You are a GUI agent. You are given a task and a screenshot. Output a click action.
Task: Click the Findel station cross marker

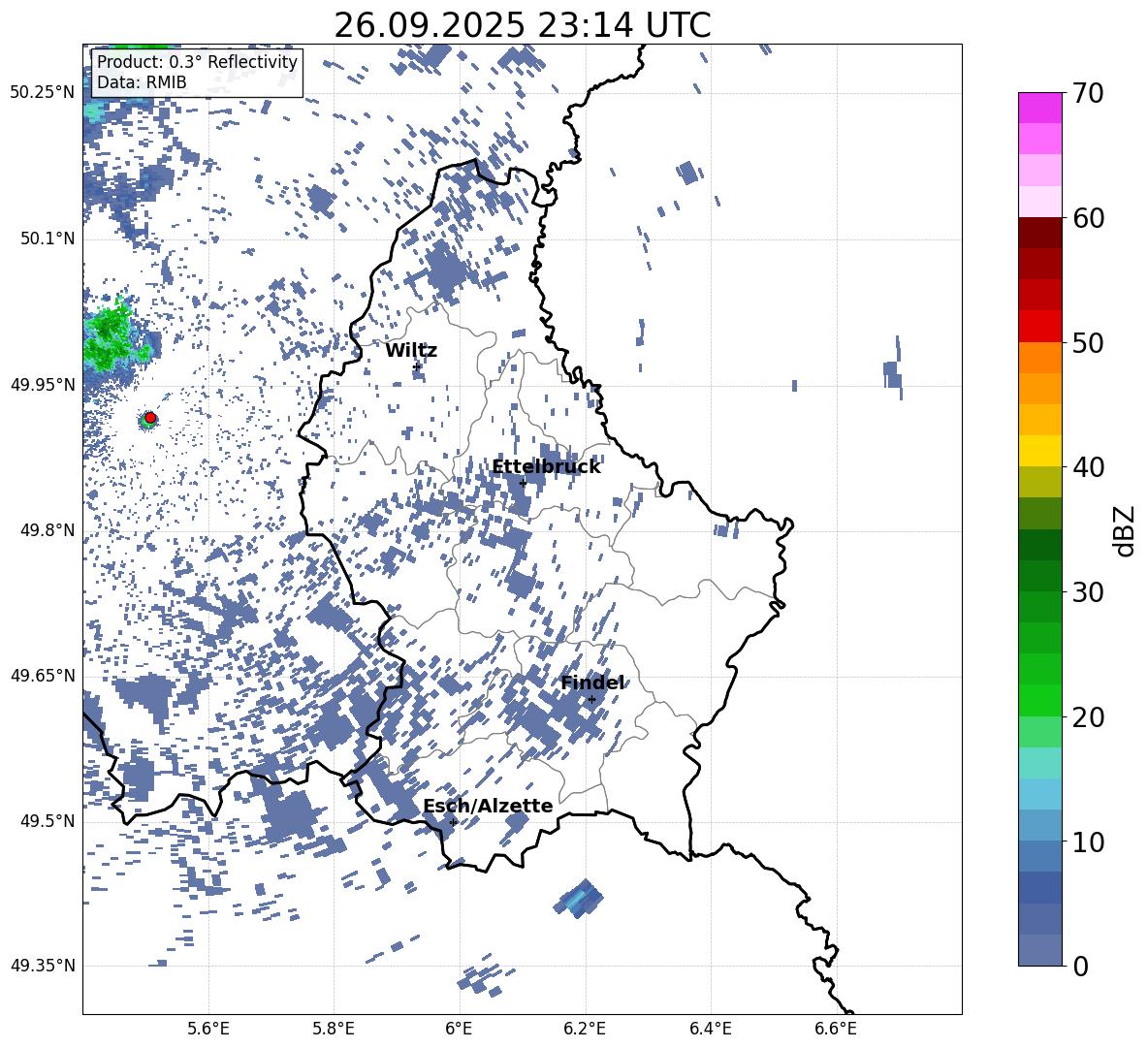591,700
